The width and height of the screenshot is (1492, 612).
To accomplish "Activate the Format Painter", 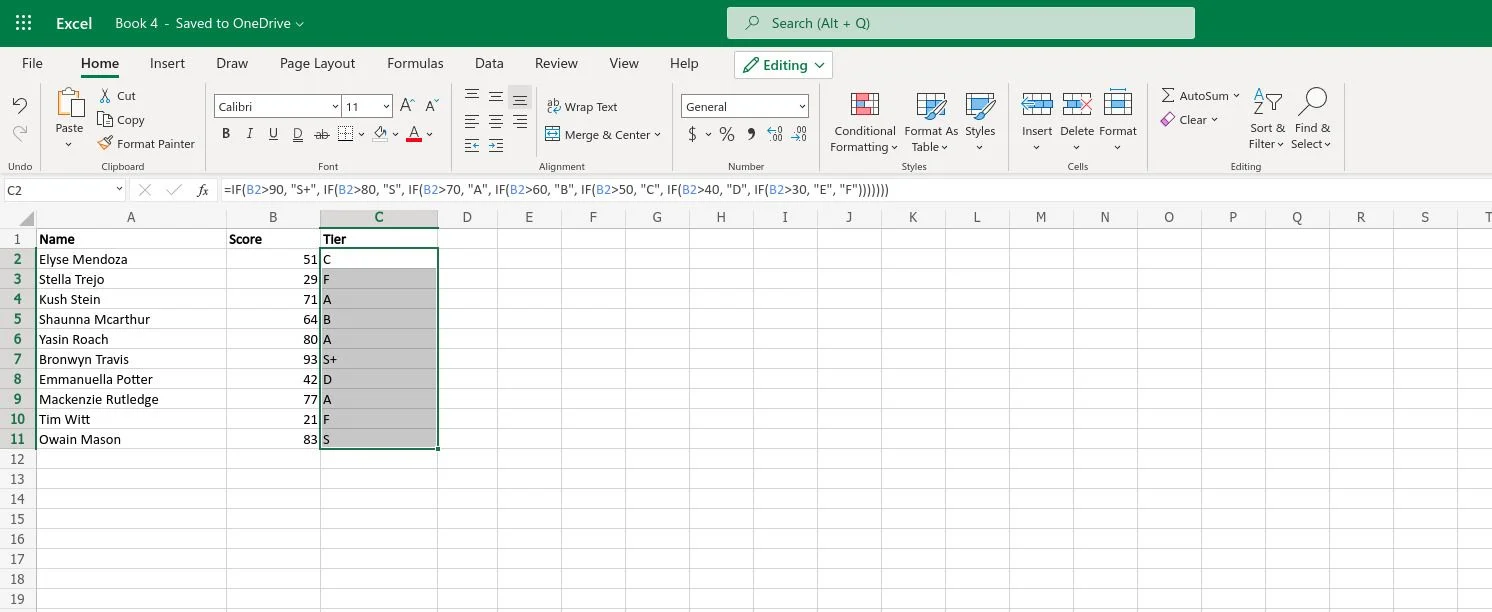I will [146, 144].
